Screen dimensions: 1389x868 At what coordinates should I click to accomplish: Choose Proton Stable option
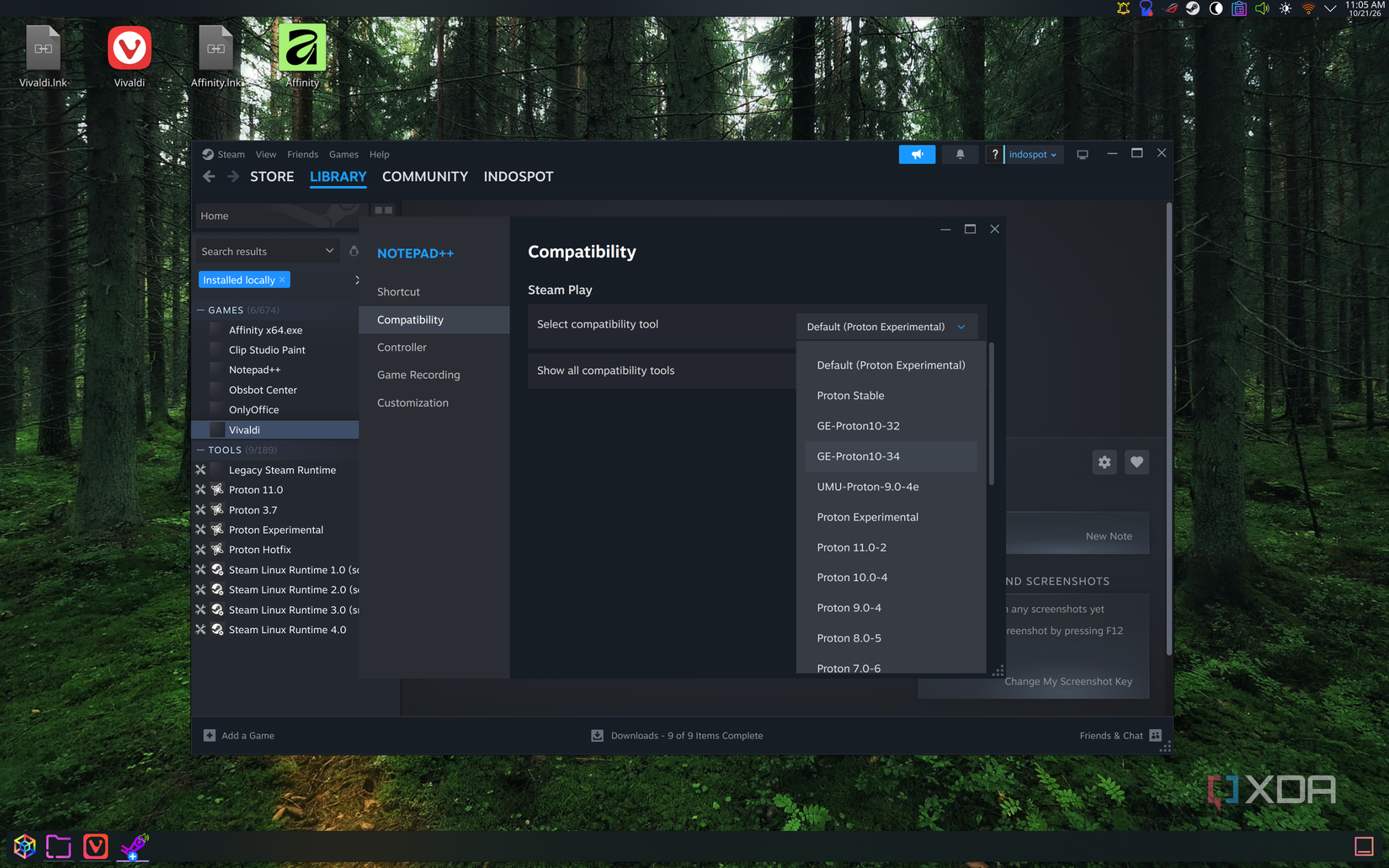(891, 396)
